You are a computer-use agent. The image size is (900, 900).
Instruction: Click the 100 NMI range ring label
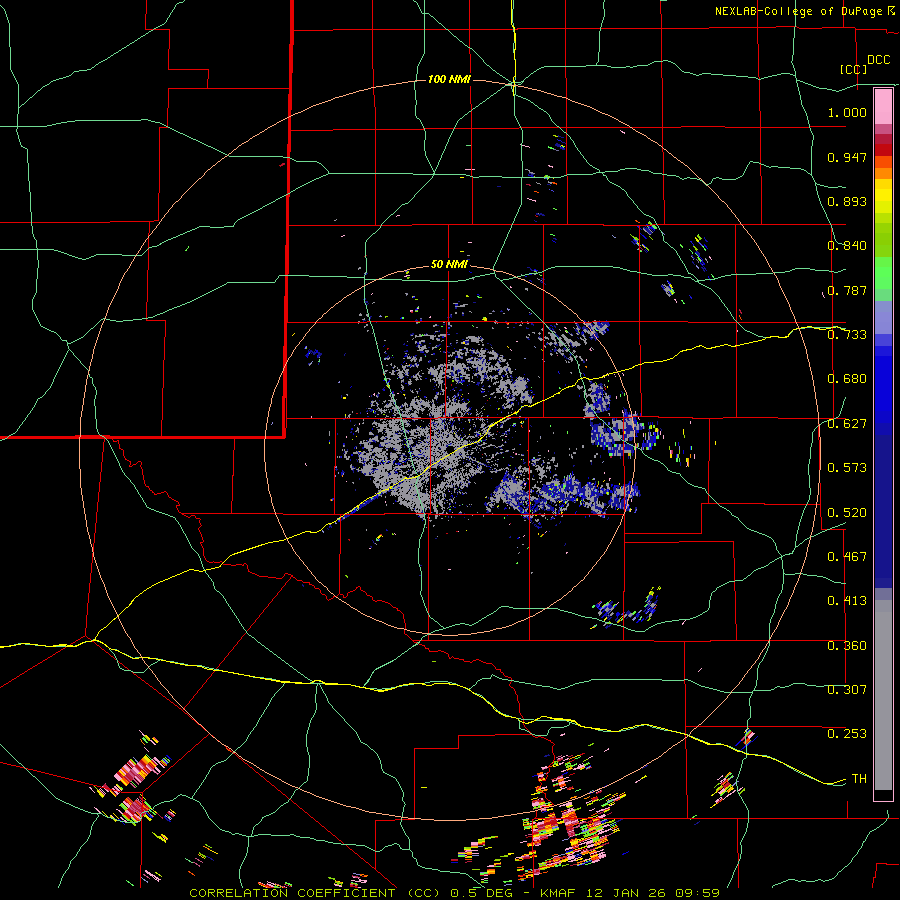click(449, 79)
